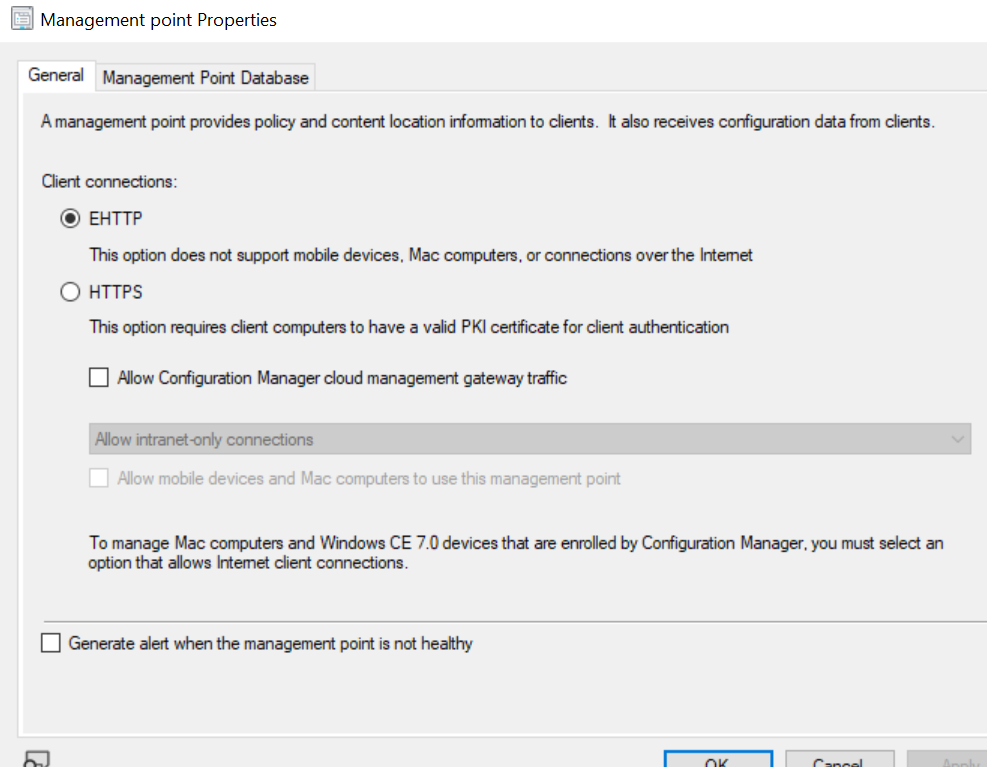This screenshot has height=767, width=987.
Task: Click the Allow mobile devices and Mac checkbox
Action: (x=98, y=478)
